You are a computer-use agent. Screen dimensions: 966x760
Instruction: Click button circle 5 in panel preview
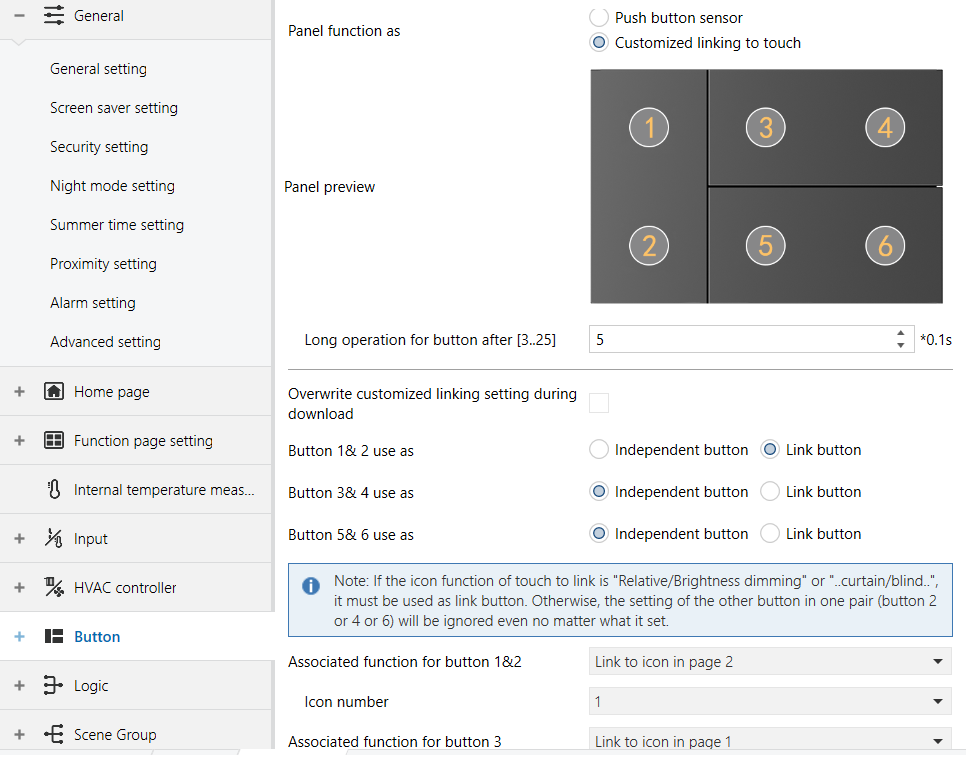tap(765, 246)
